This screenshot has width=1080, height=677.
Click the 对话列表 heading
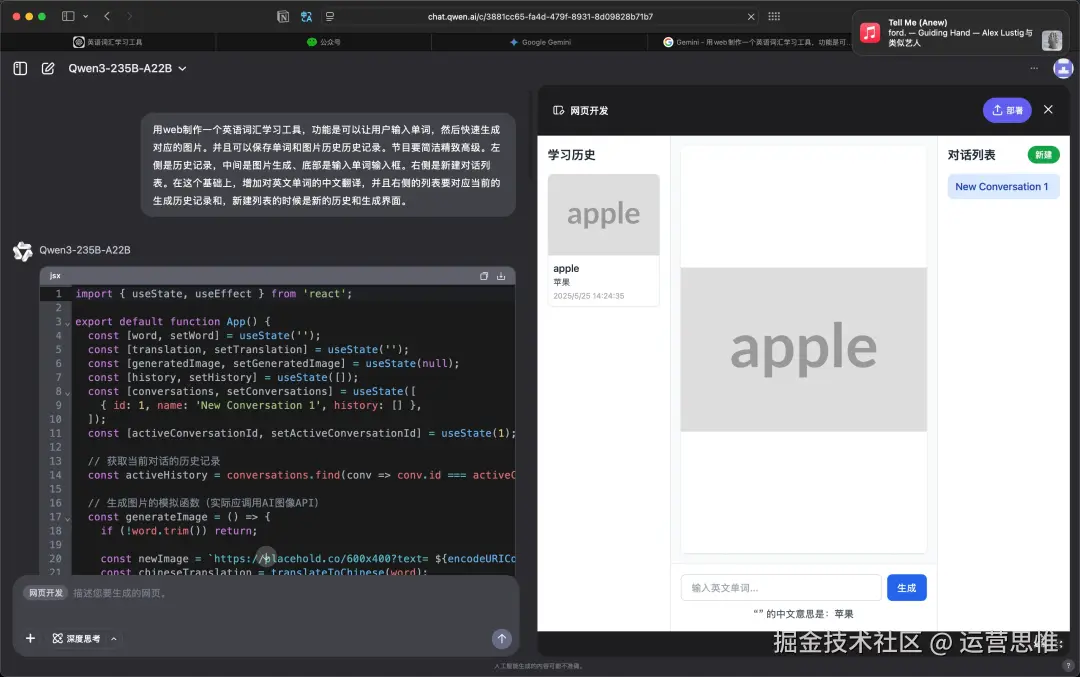pyautogui.click(x=971, y=155)
